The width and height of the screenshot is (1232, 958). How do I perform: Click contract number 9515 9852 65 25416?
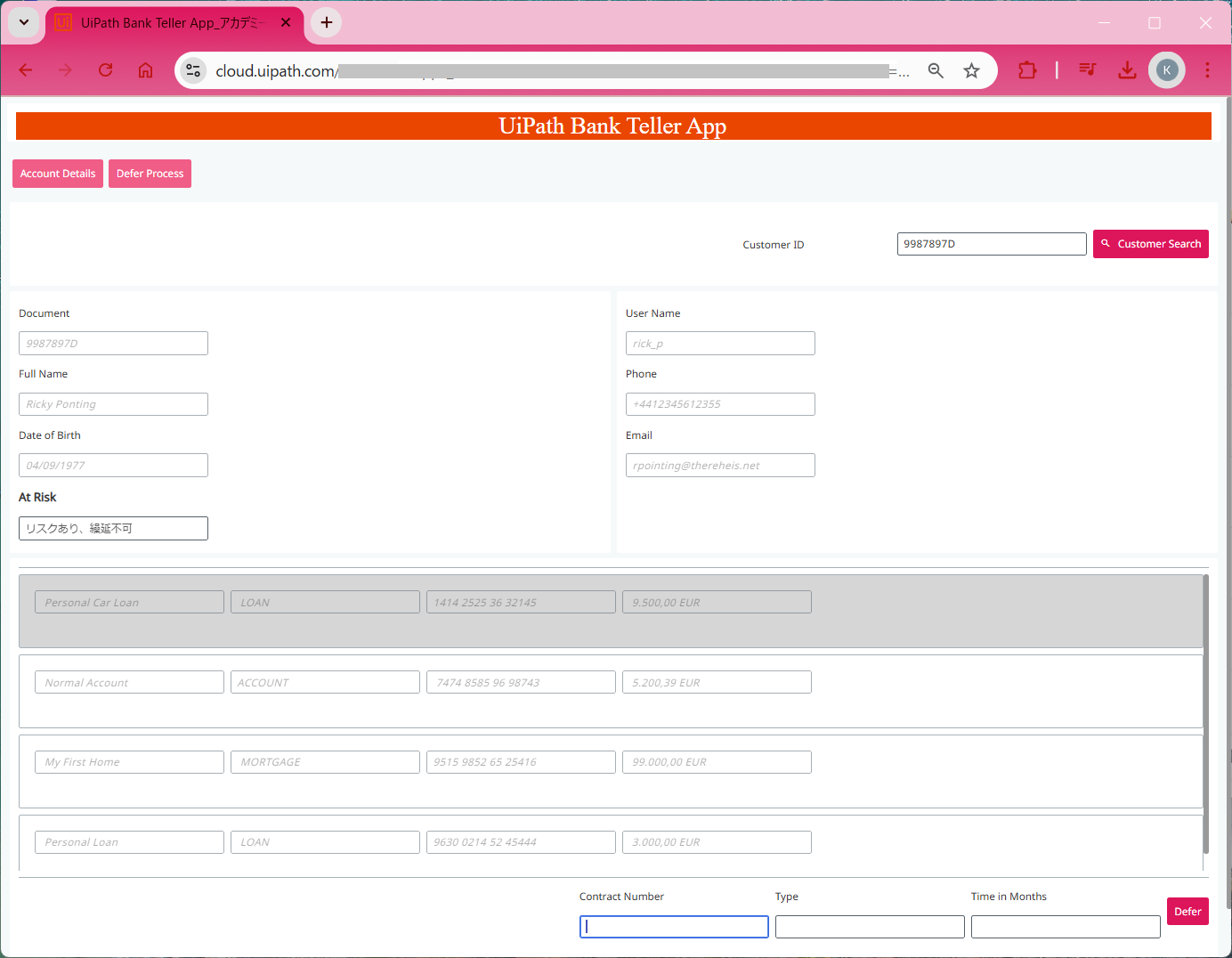pos(521,762)
